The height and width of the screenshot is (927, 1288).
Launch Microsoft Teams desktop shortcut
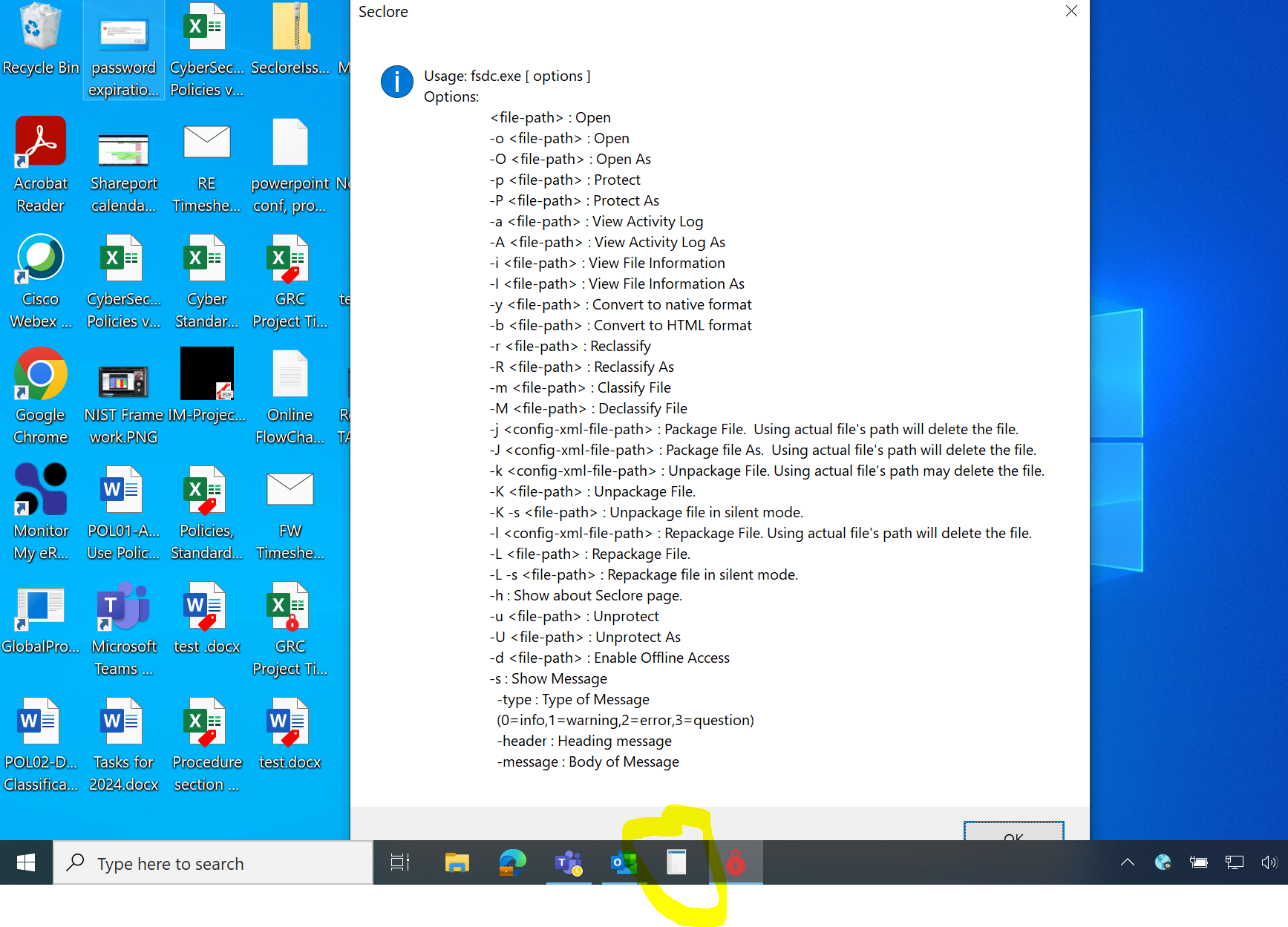(x=124, y=628)
